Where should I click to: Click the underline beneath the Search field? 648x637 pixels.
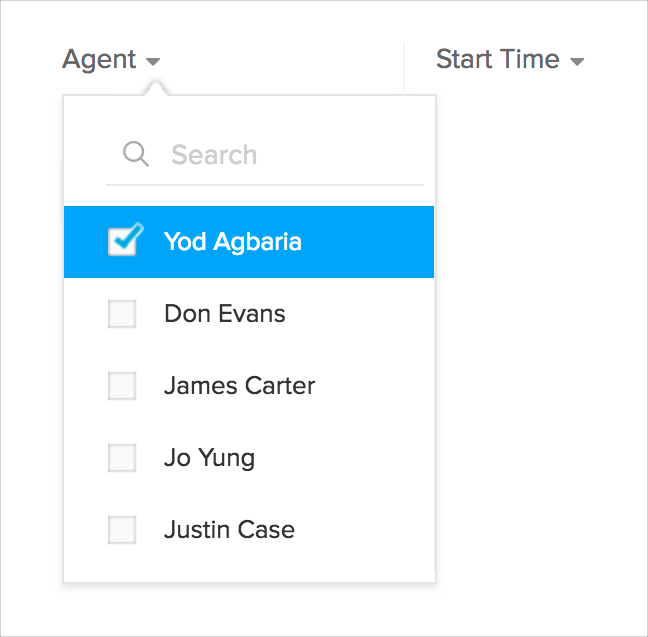pos(265,185)
